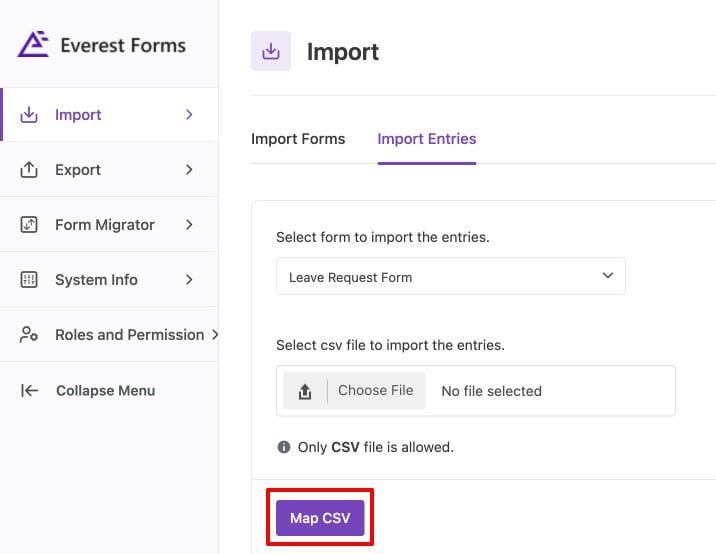Click the Choose File button

[x=354, y=390]
